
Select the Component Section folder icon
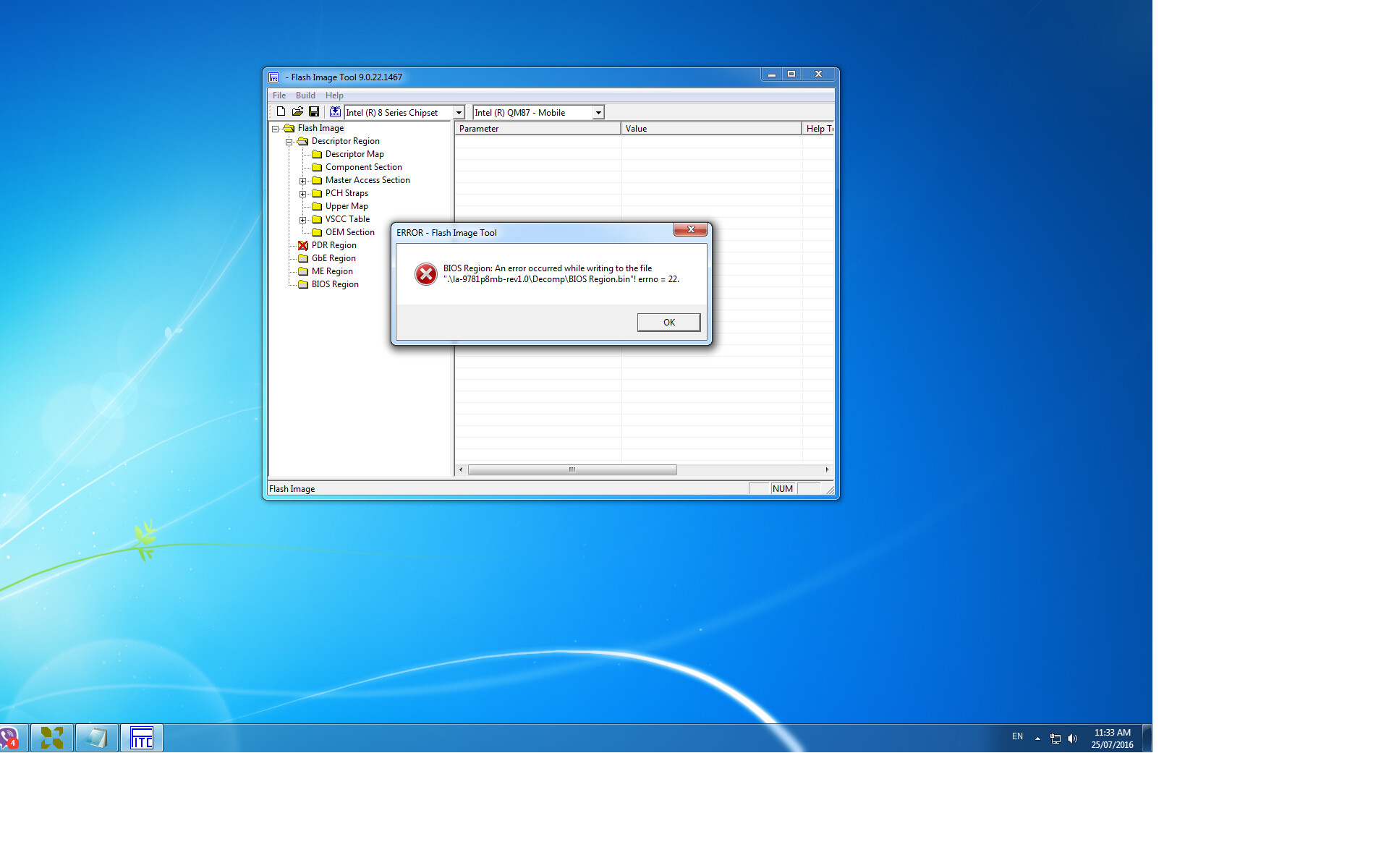click(317, 167)
